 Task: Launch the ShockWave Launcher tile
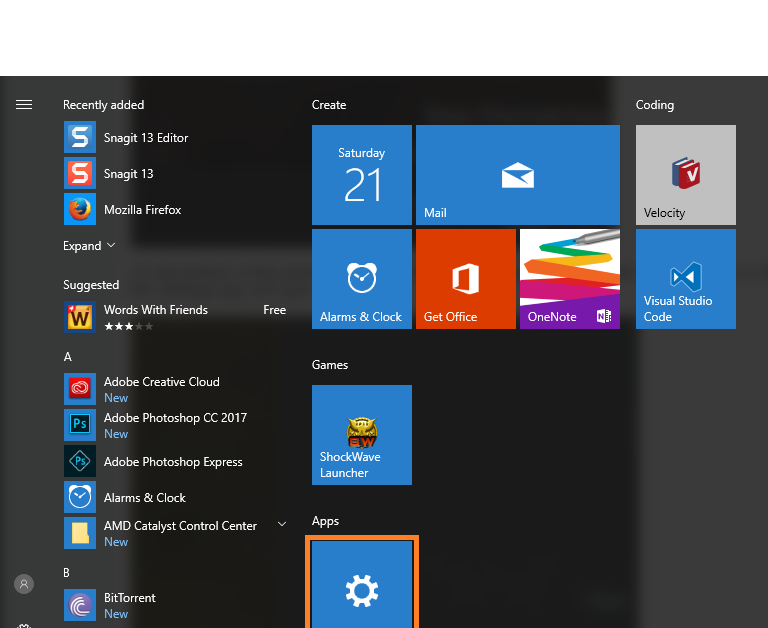pyautogui.click(x=362, y=435)
